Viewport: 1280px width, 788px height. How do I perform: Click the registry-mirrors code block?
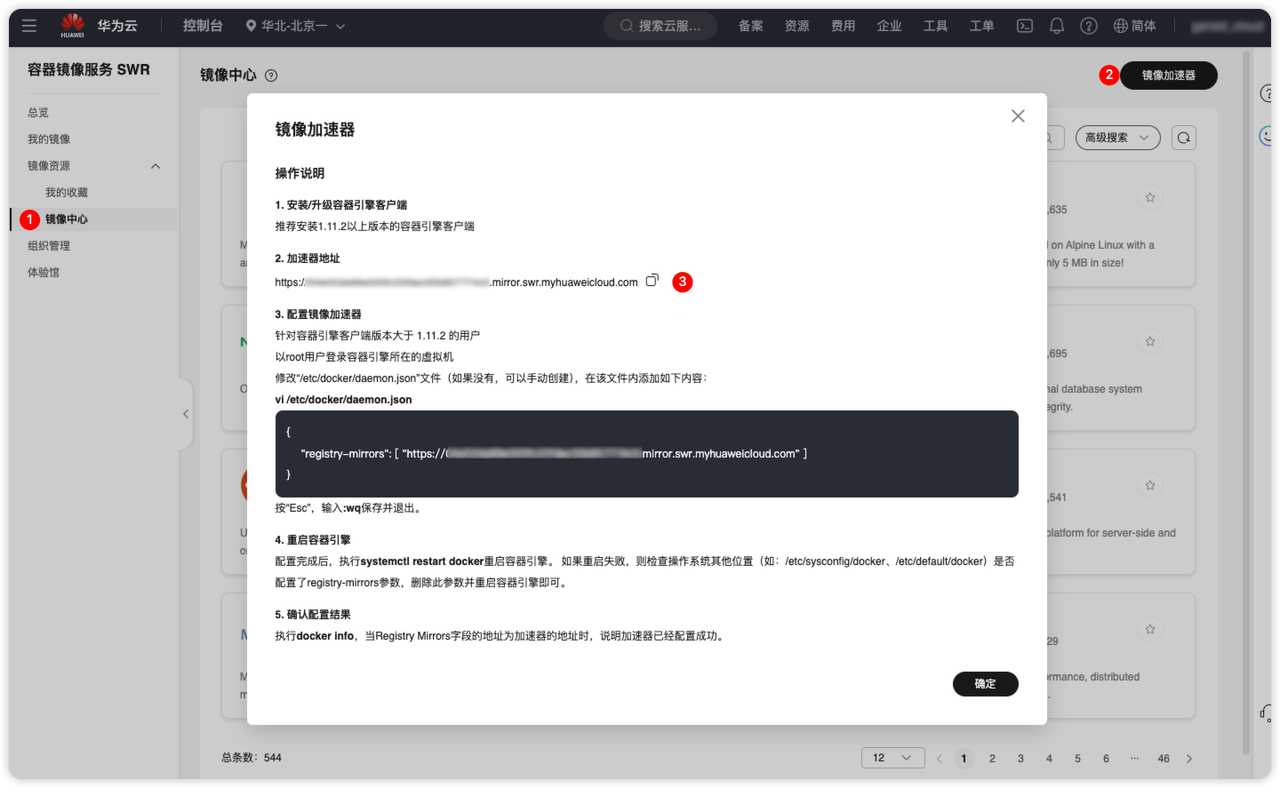[x=647, y=454]
